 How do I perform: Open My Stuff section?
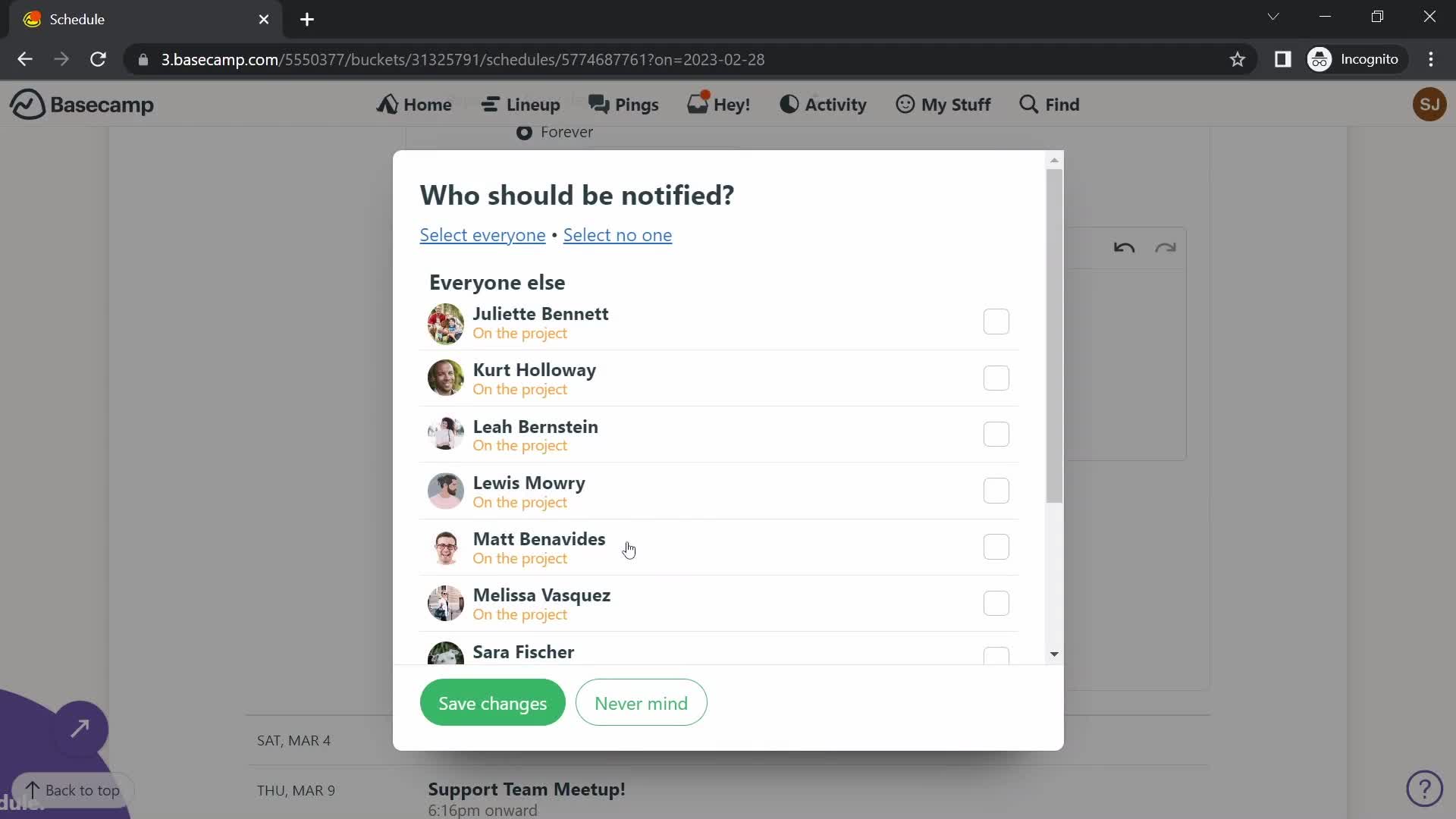(943, 104)
